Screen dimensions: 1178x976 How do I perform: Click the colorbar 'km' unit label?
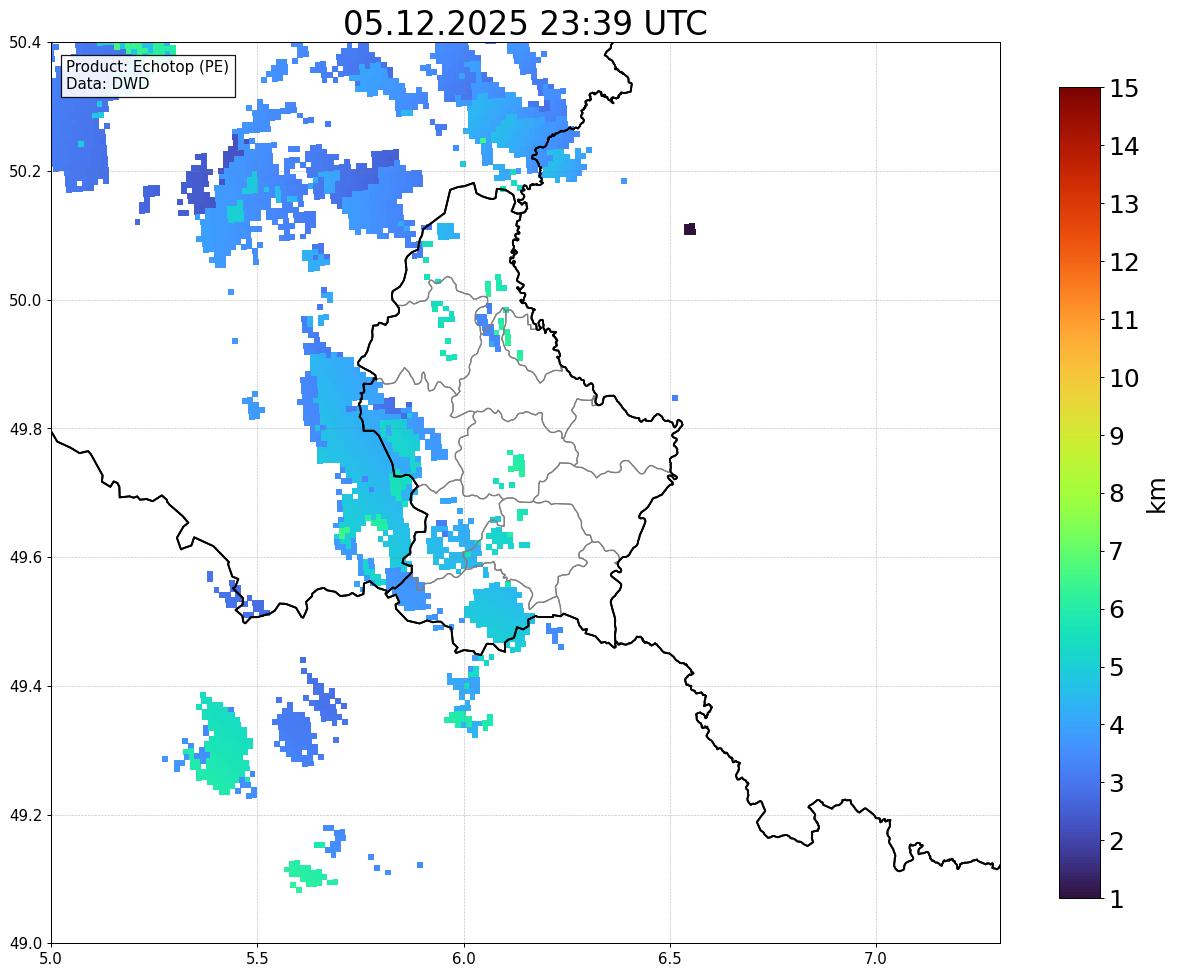tap(1157, 495)
